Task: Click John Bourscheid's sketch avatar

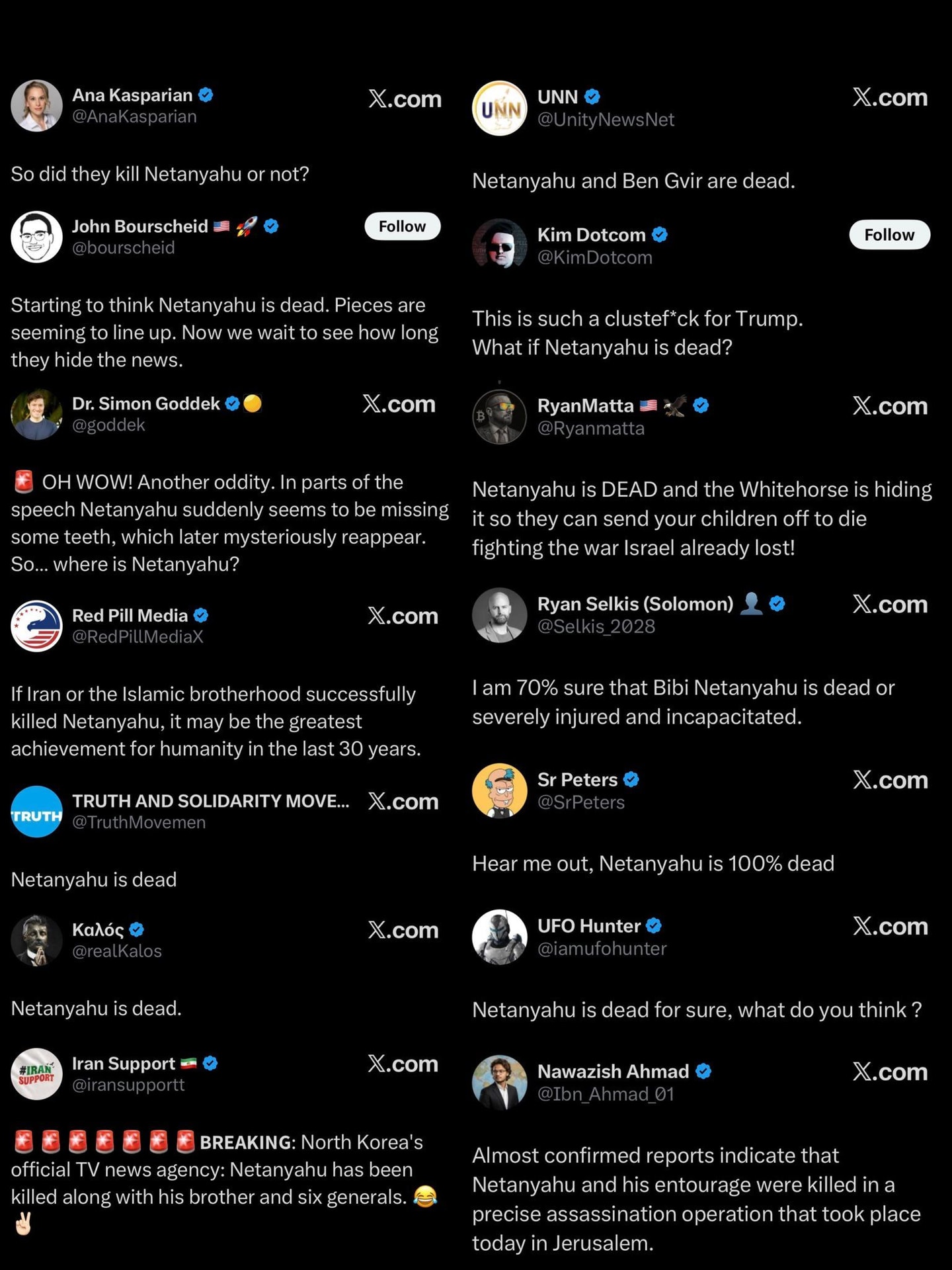Action: [36, 237]
